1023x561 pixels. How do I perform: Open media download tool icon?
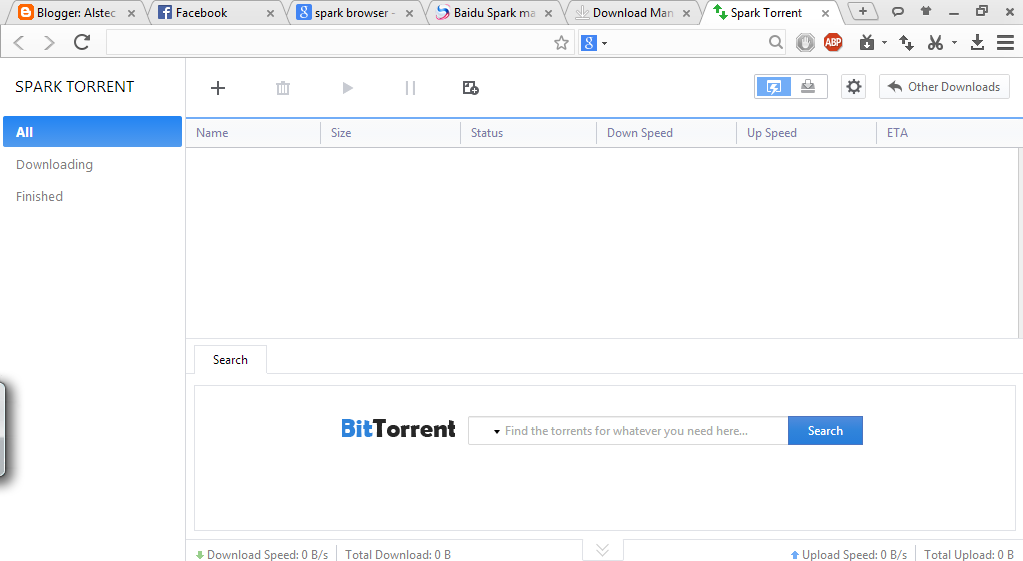click(866, 42)
